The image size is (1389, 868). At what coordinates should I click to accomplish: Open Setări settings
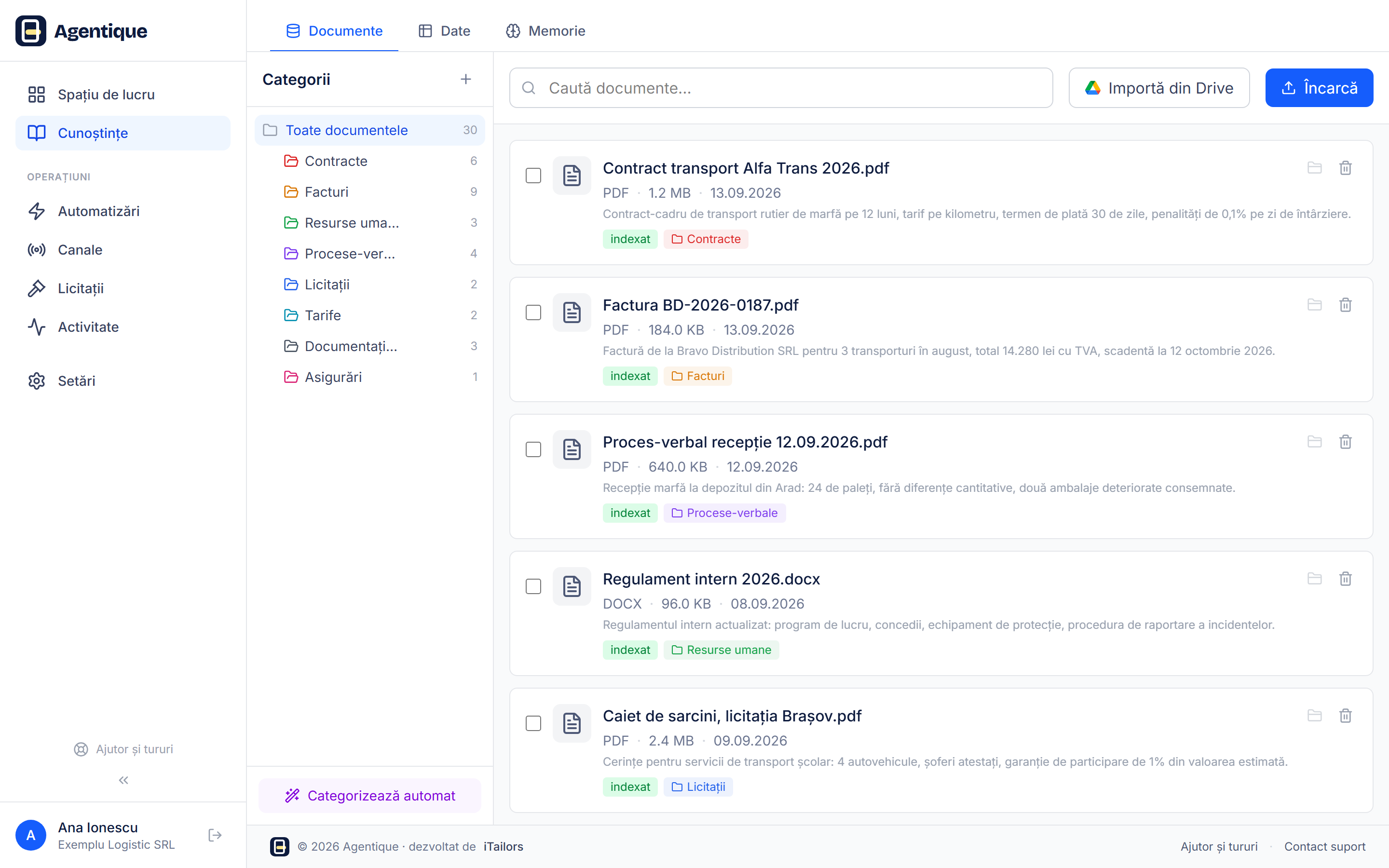pos(123,380)
